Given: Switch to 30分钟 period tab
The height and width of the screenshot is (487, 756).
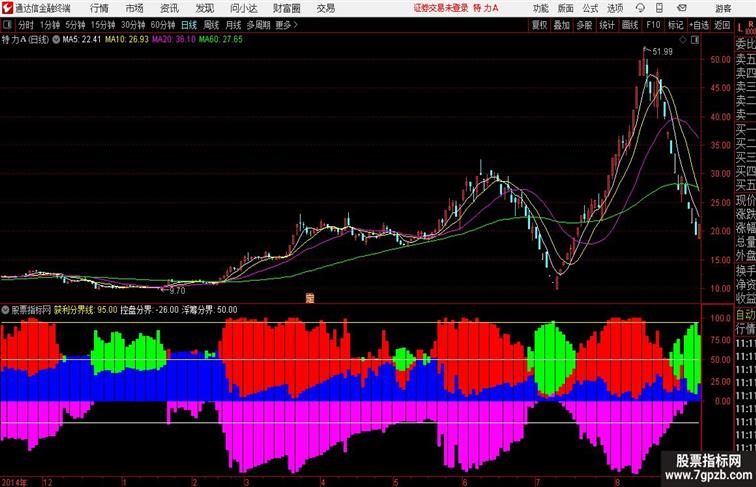Looking at the screenshot, I should 133,25.
